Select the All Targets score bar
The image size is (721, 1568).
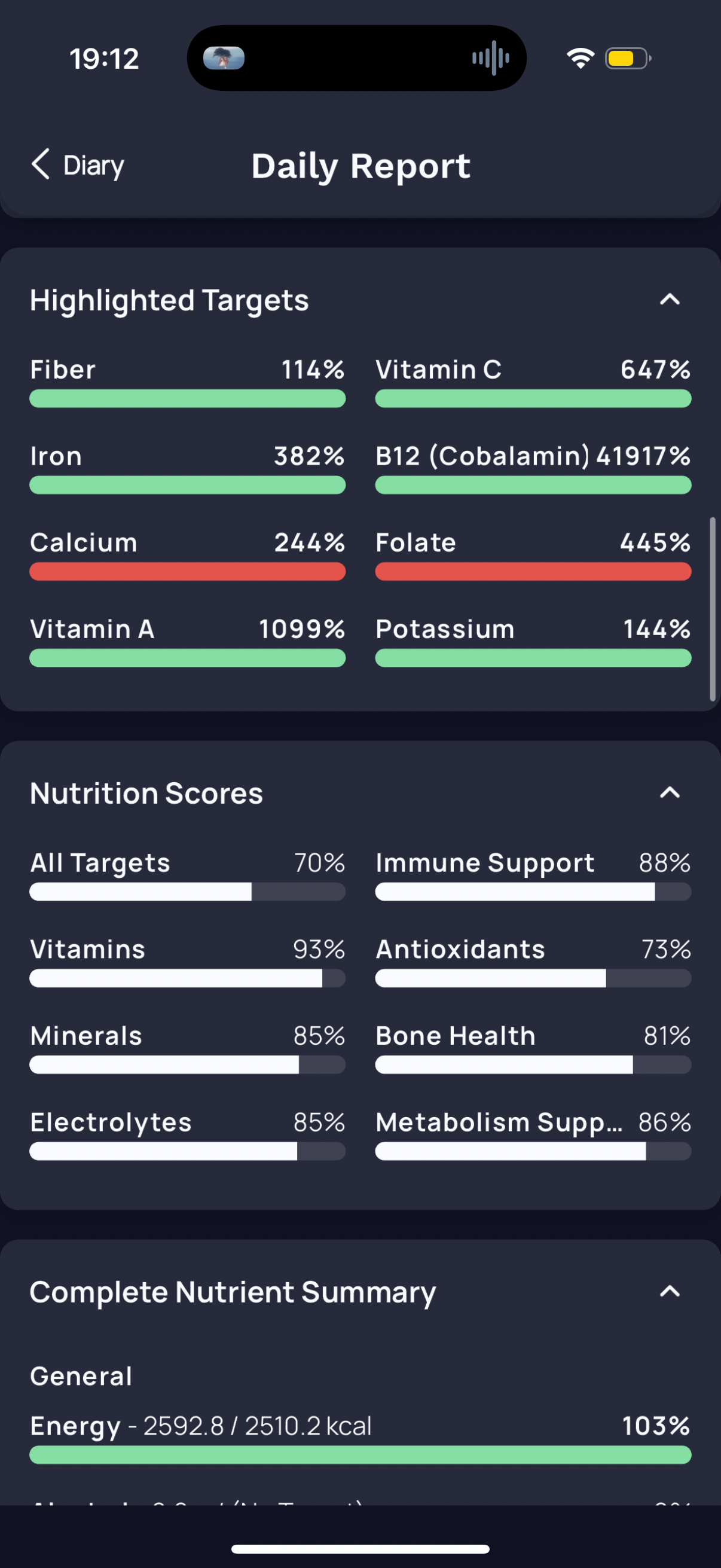tap(187, 892)
